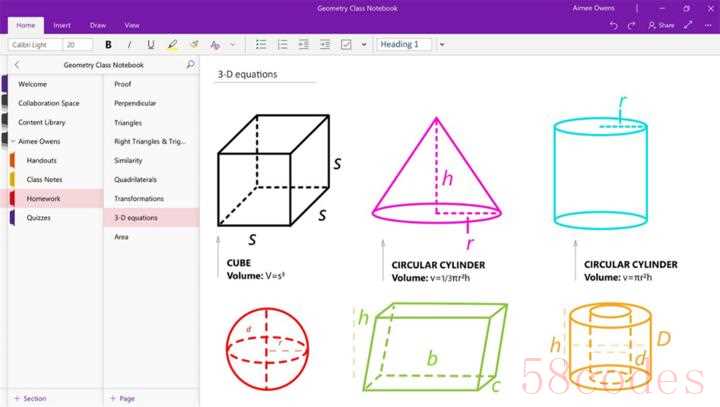
Task: Apply italic formatting
Action: coord(129,45)
